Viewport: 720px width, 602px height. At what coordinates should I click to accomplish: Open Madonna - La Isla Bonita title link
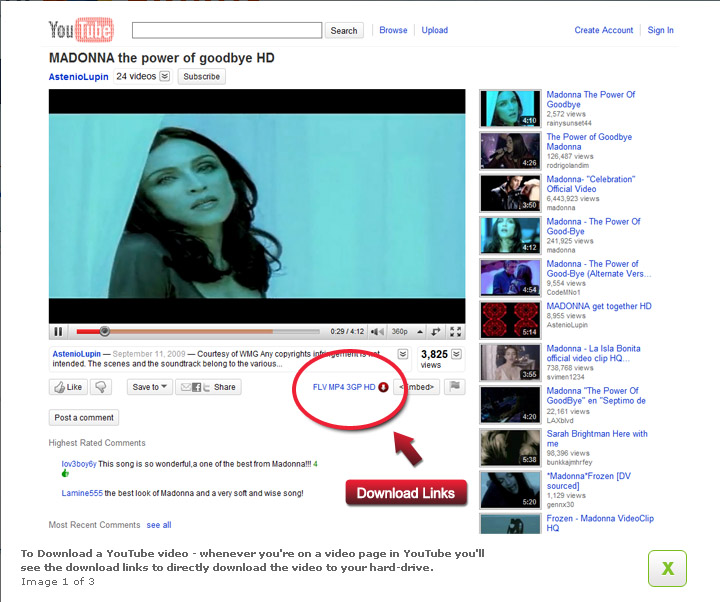pyautogui.click(x=593, y=353)
